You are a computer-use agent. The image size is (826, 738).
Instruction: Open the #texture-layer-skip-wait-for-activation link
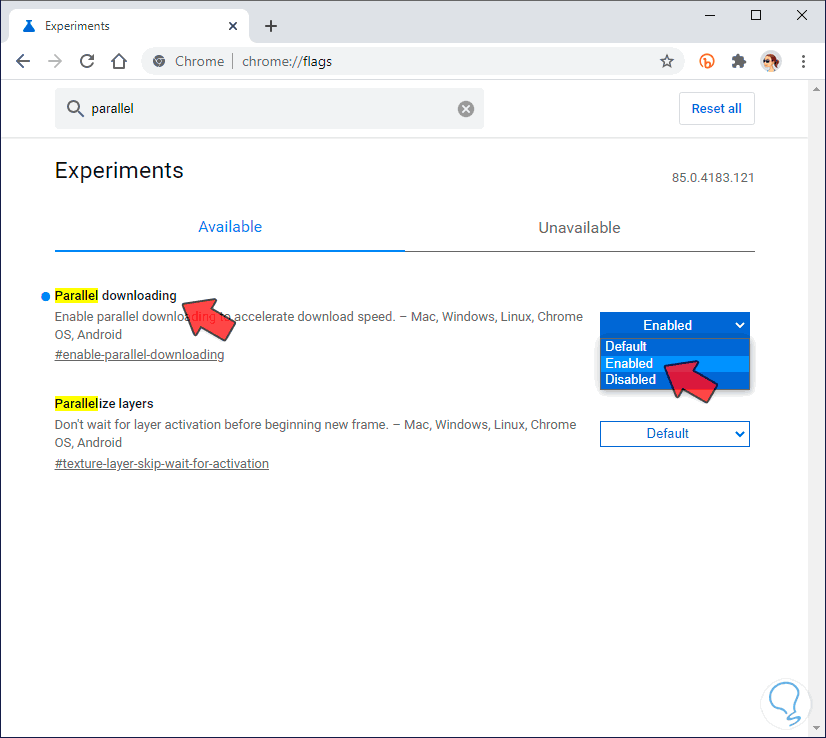[x=162, y=464]
